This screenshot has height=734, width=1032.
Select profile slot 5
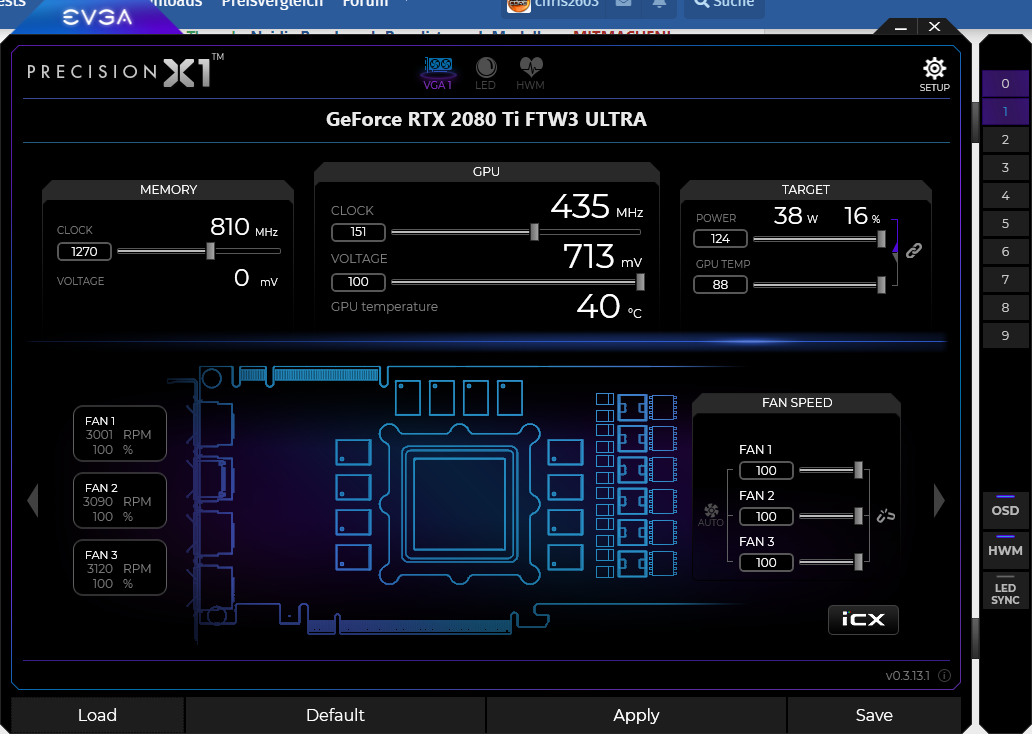1005,223
